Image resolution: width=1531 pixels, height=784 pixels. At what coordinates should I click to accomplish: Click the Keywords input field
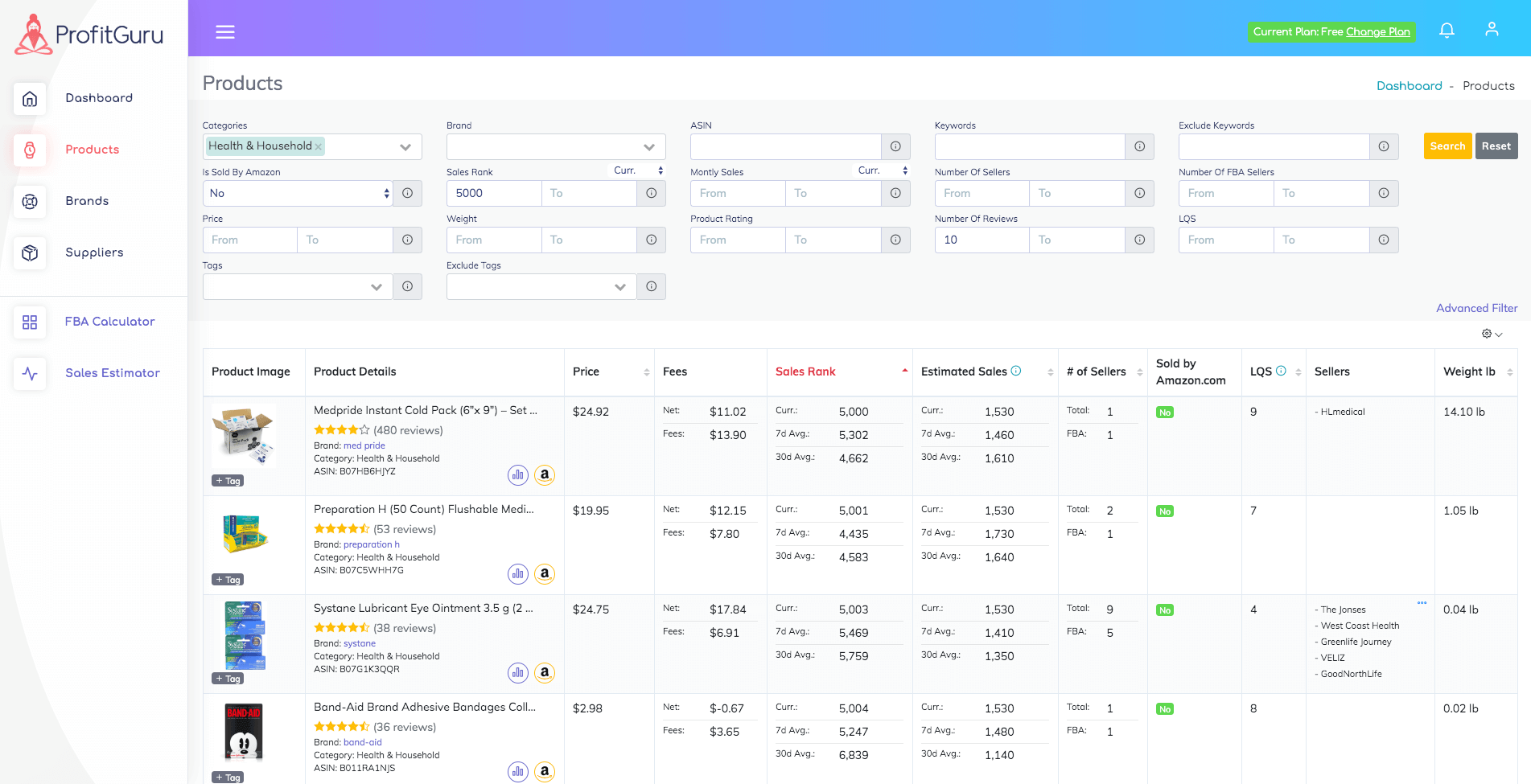coord(1030,146)
